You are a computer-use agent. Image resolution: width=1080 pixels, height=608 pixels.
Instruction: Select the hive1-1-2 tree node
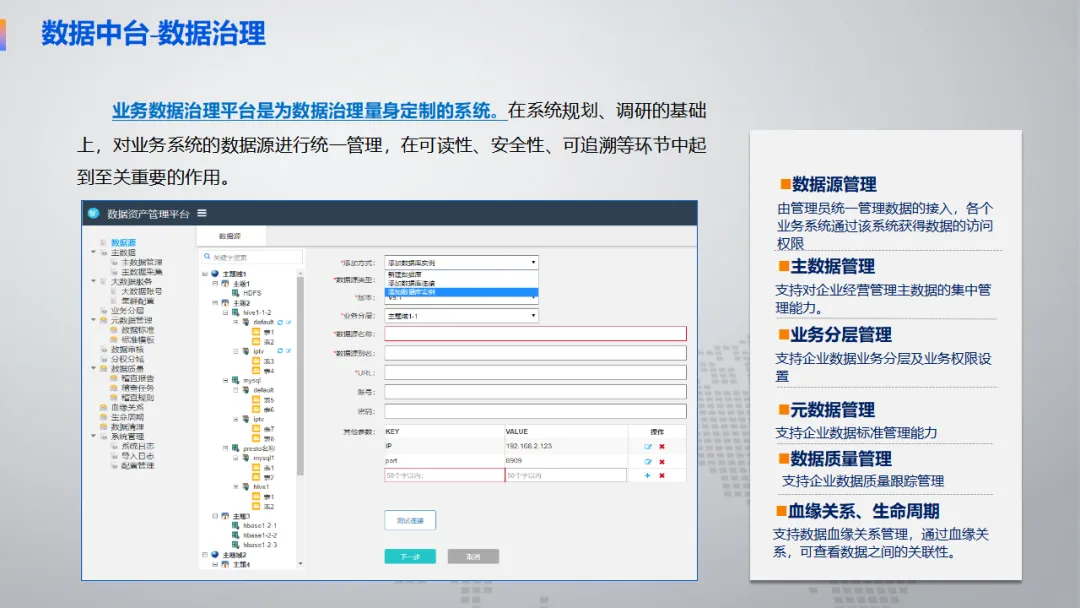257,313
